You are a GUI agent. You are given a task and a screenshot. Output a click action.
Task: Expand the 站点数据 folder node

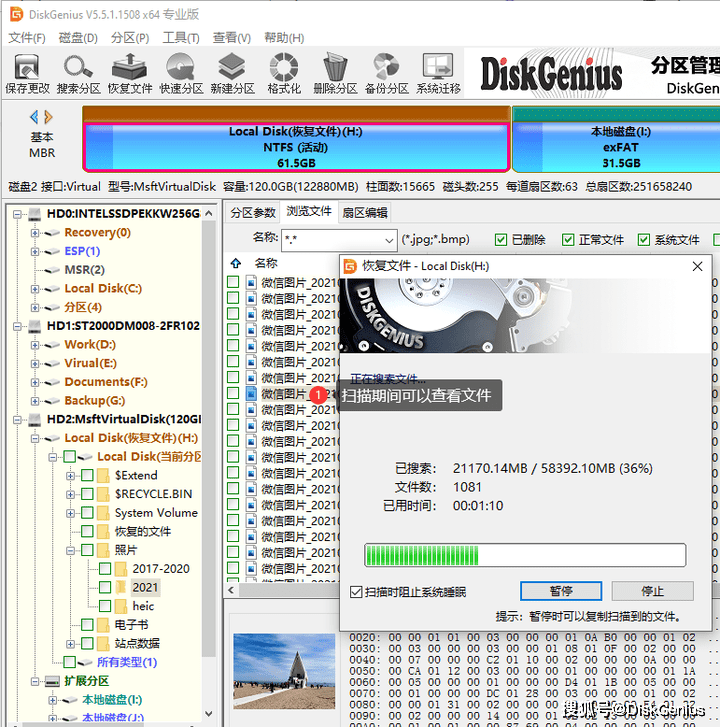[70, 644]
